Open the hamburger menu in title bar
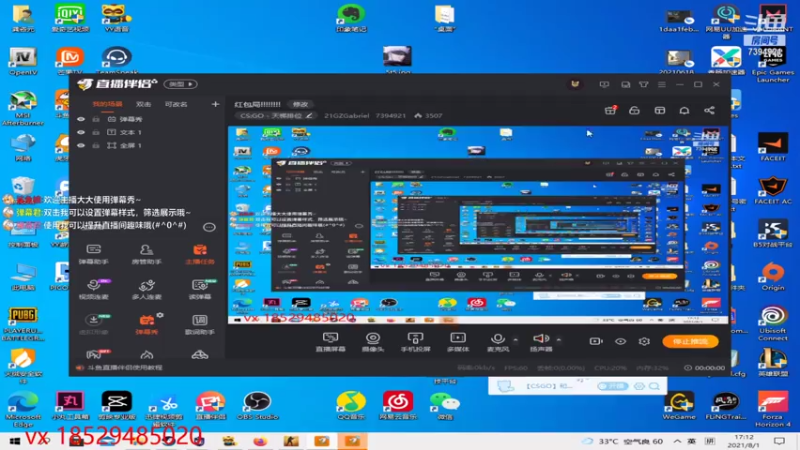800x450 pixels. pyautogui.click(x=662, y=84)
